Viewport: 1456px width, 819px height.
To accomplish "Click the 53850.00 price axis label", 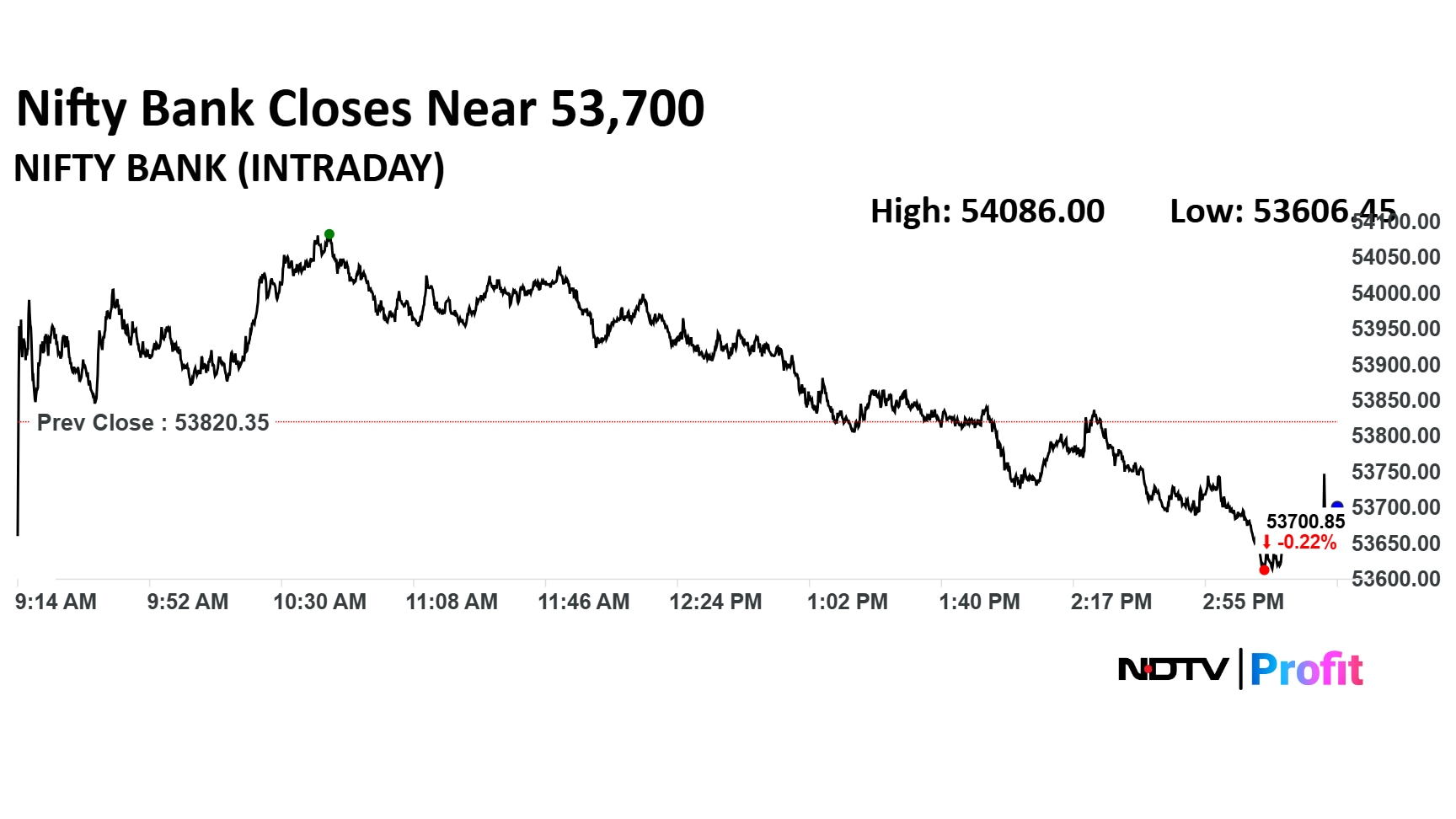I will pos(1395,400).
